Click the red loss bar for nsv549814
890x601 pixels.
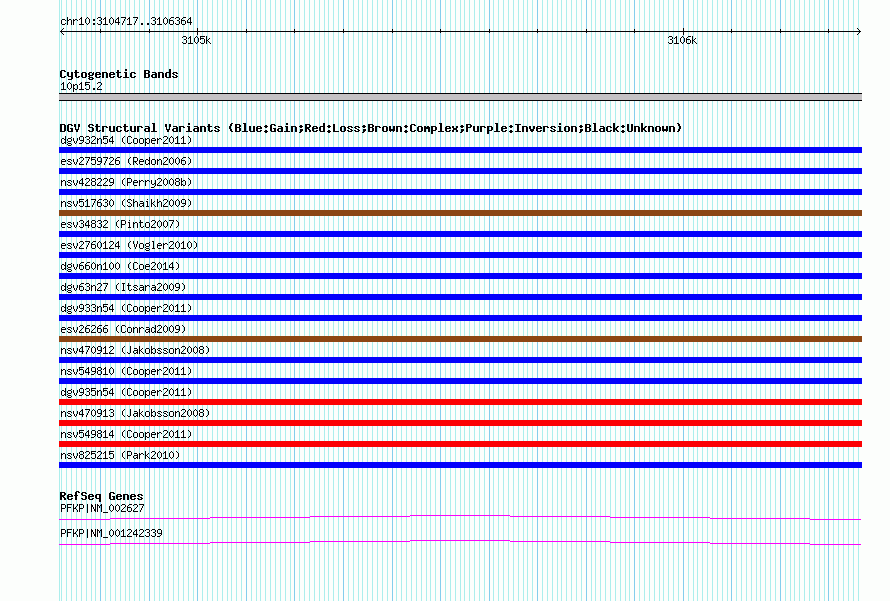pos(460,444)
